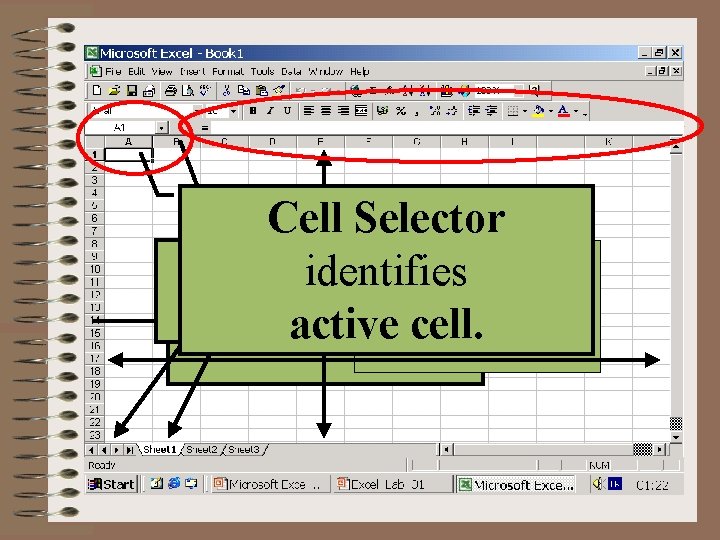720x540 pixels.
Task: Open the Zoom percentage dropdown
Action: tap(518, 90)
